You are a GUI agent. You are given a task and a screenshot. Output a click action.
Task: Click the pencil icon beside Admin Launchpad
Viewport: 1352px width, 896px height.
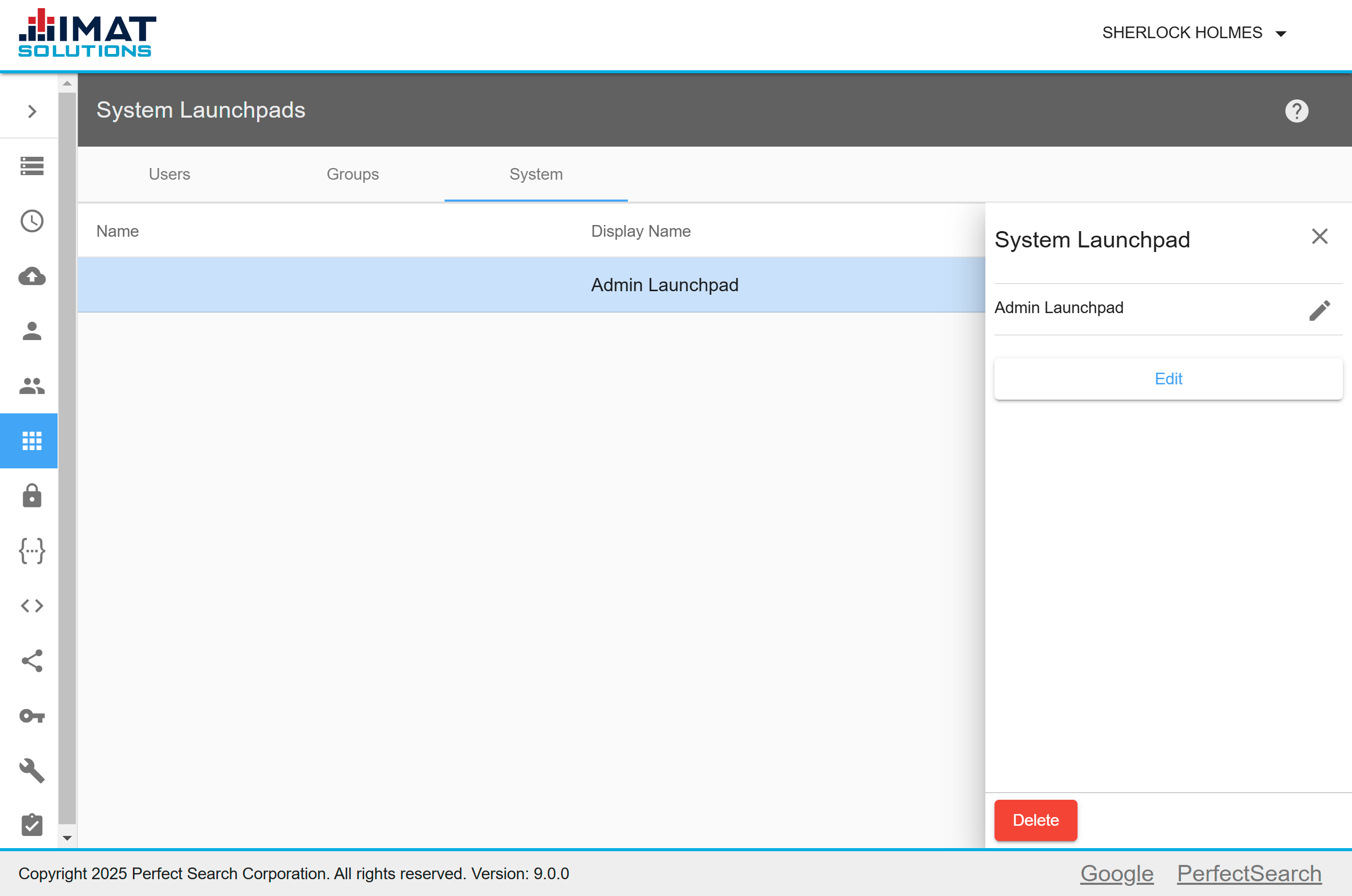click(x=1319, y=310)
